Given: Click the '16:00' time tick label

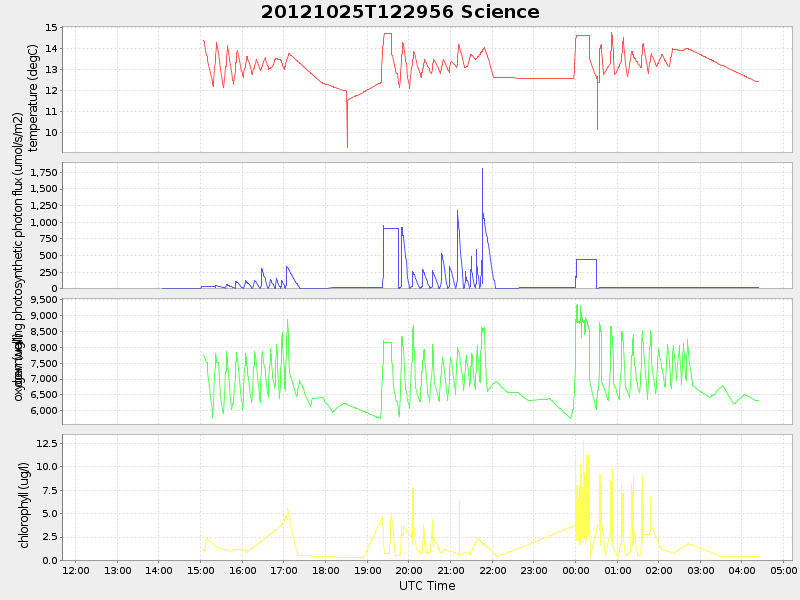Looking at the screenshot, I should [x=242, y=570].
